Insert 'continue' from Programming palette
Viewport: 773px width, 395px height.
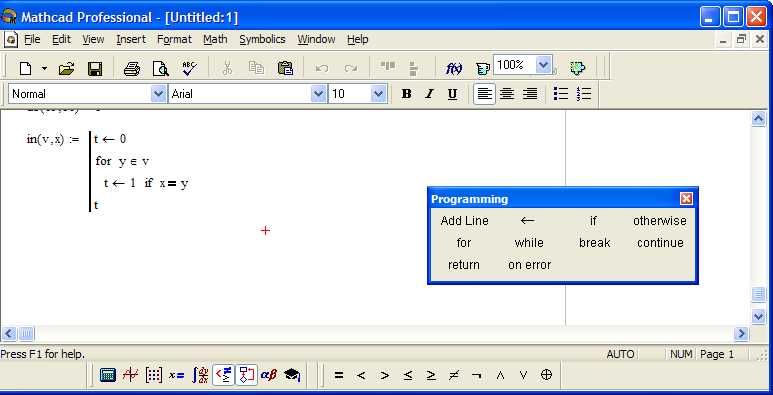coord(660,243)
